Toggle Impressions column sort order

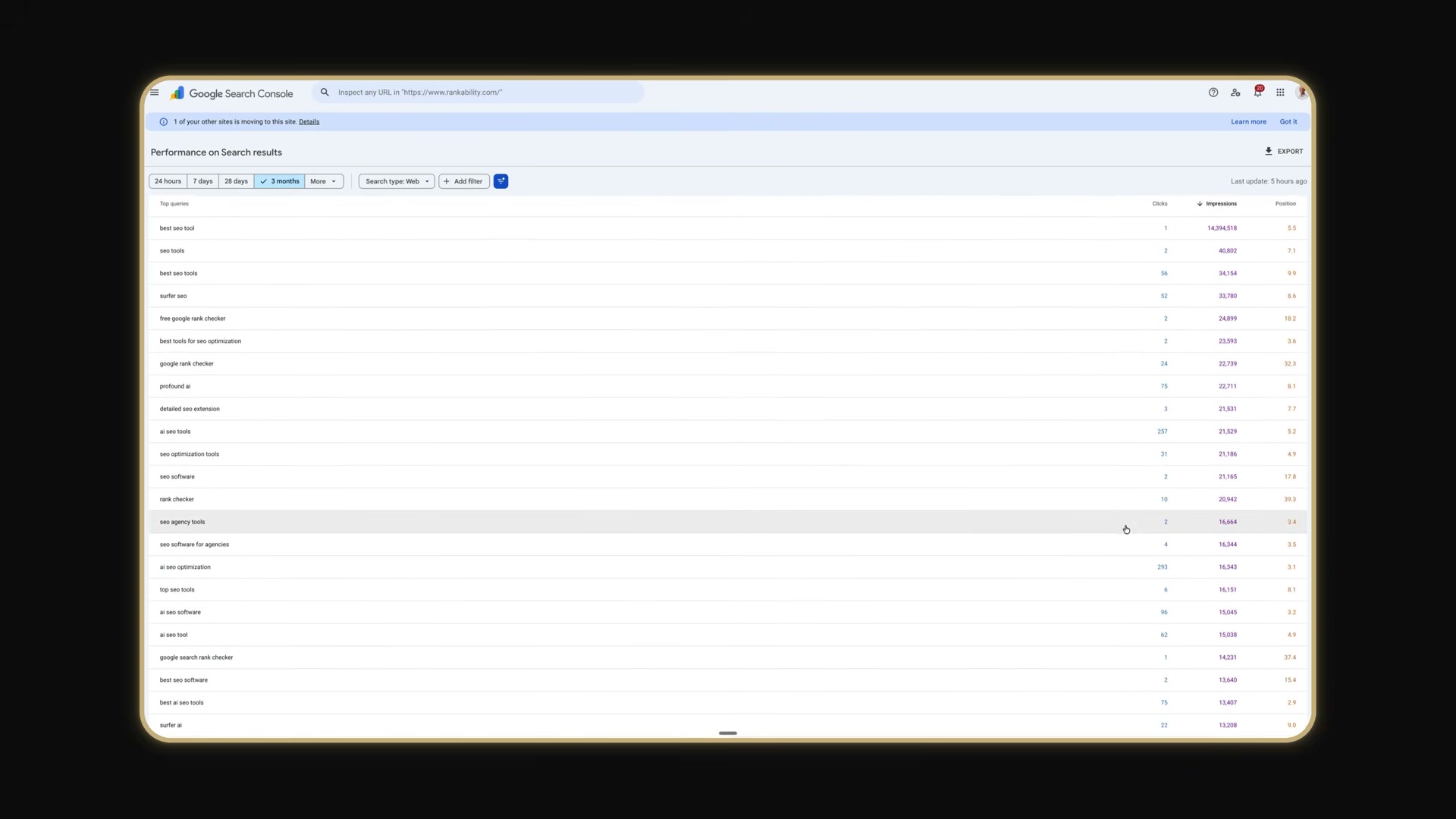(1216, 203)
